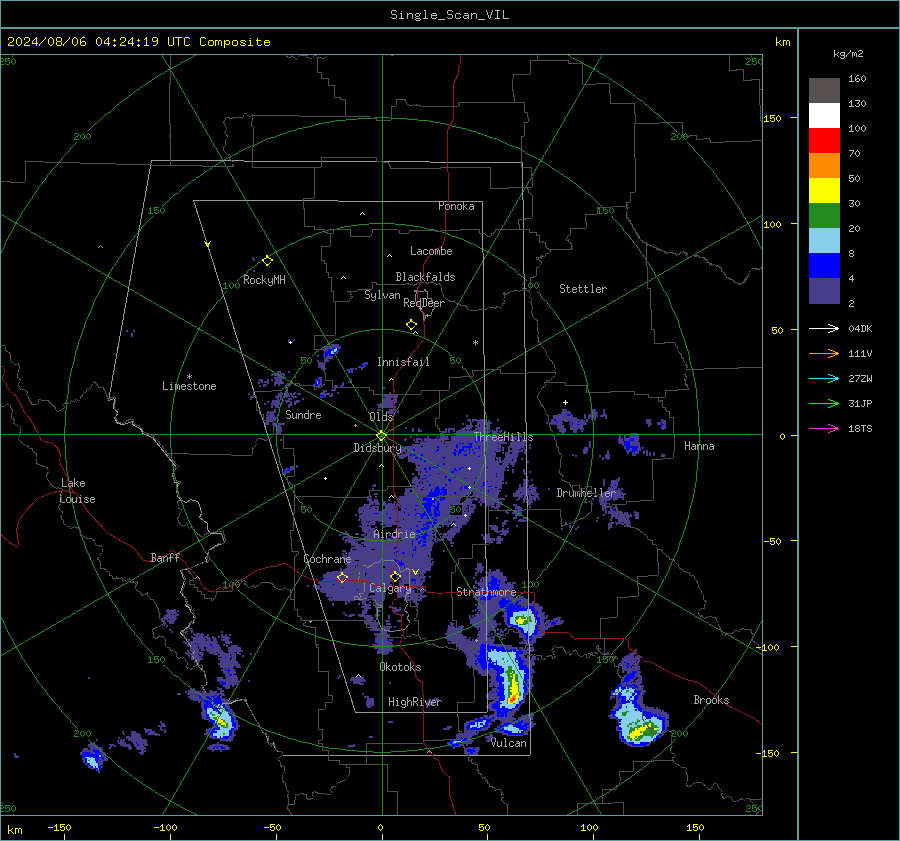The height and width of the screenshot is (841, 900).
Task: Click the red-core storm cell north of Vulcan
Action: [x=510, y=682]
